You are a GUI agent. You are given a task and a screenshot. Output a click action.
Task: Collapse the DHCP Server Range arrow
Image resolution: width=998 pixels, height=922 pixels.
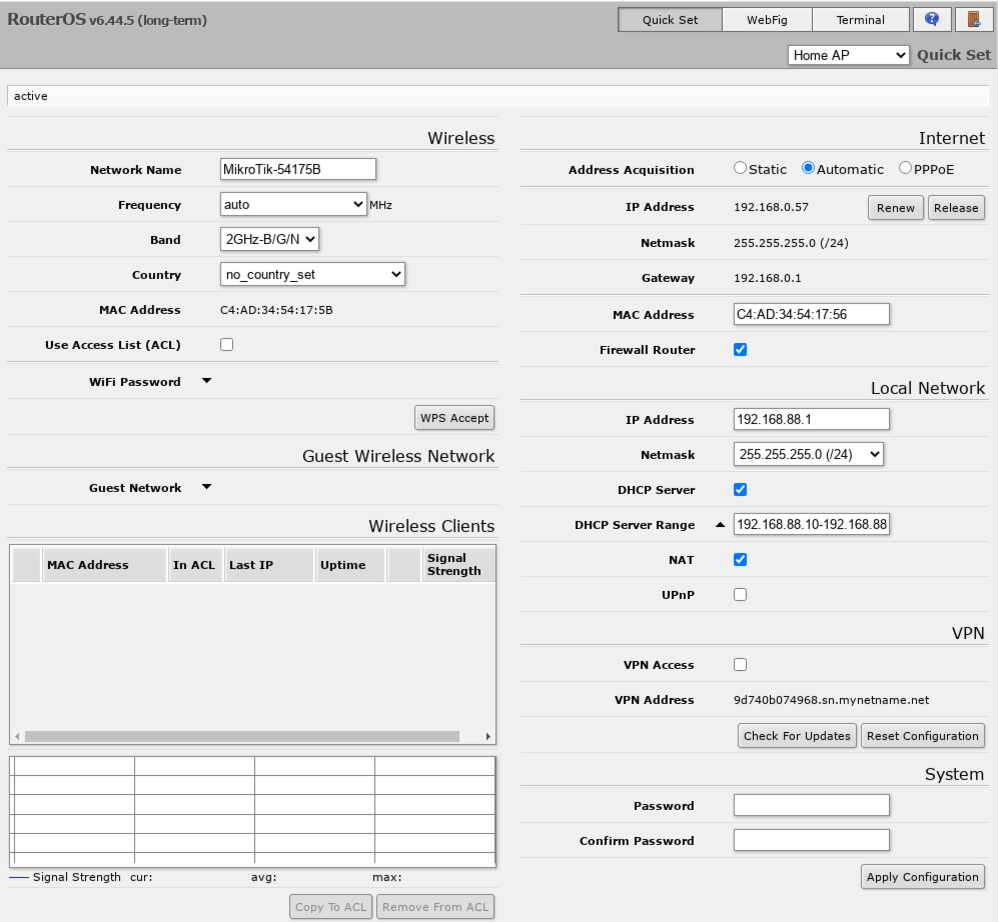(x=720, y=525)
